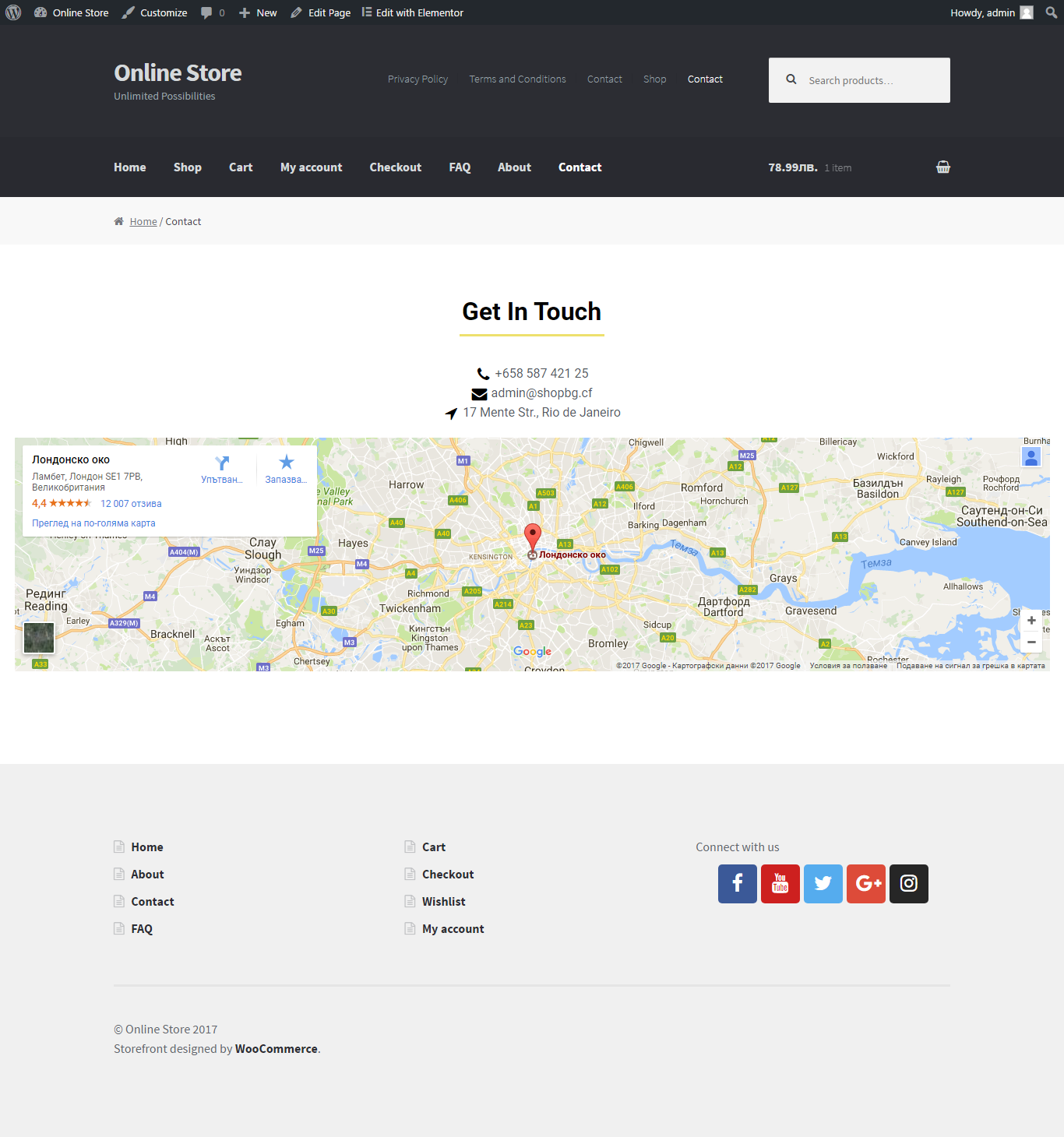Click Edit Page in admin bar
The height and width of the screenshot is (1137, 1064).
(x=320, y=12)
